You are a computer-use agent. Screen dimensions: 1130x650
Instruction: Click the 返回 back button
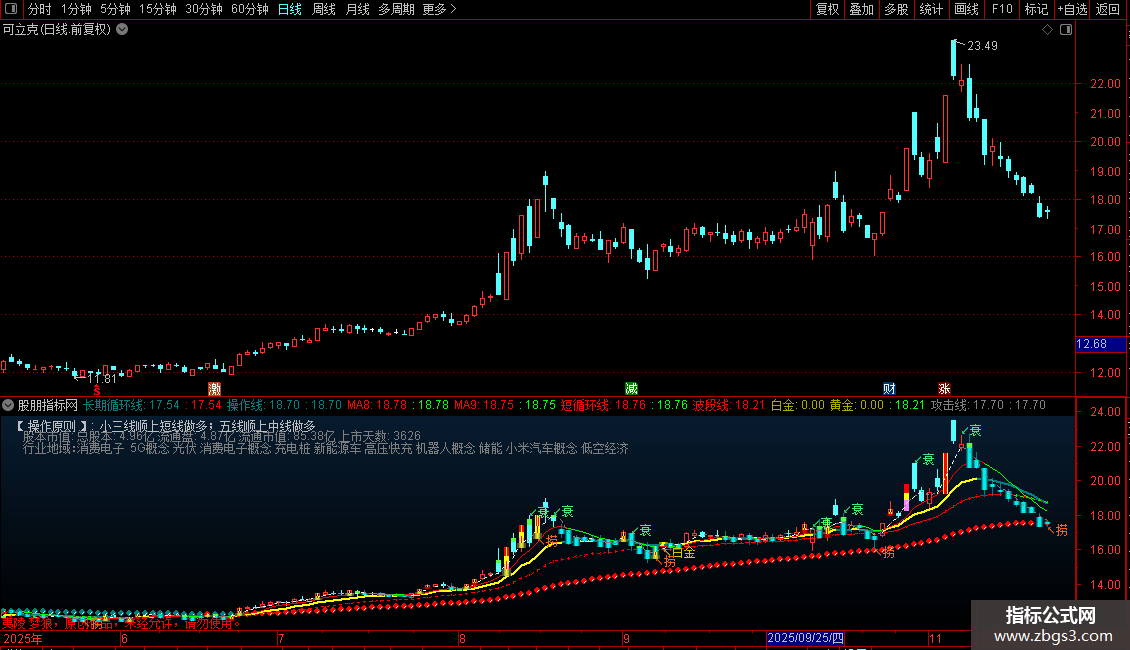[1108, 9]
